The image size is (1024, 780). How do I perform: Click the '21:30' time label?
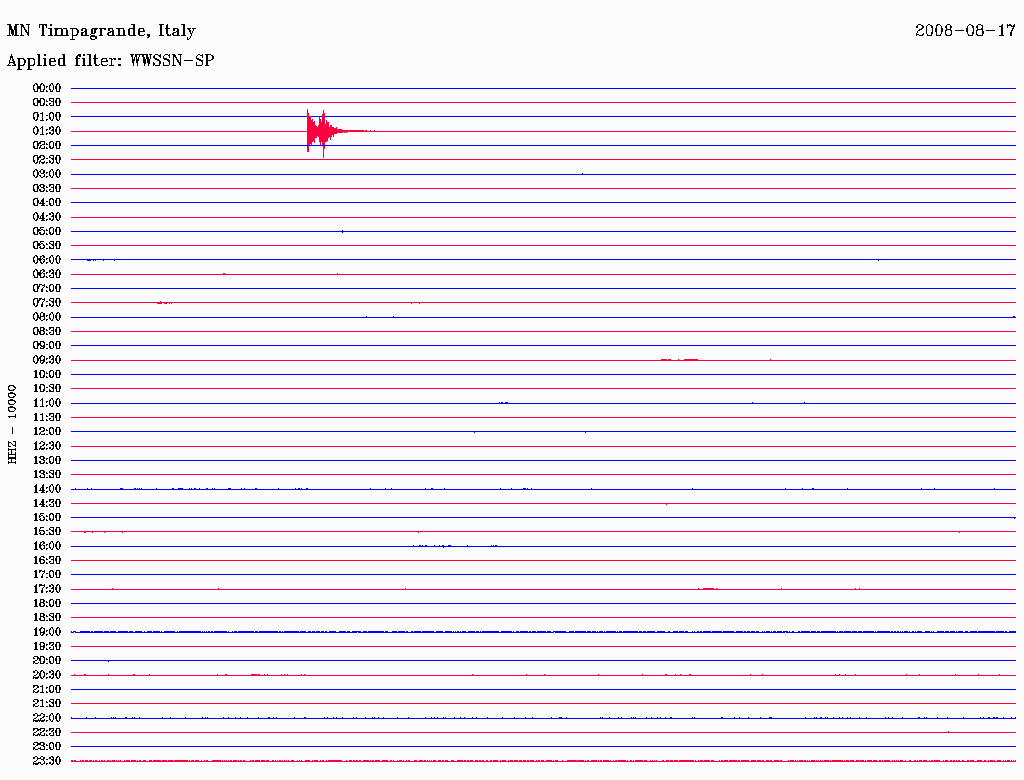pyautogui.click(x=47, y=704)
